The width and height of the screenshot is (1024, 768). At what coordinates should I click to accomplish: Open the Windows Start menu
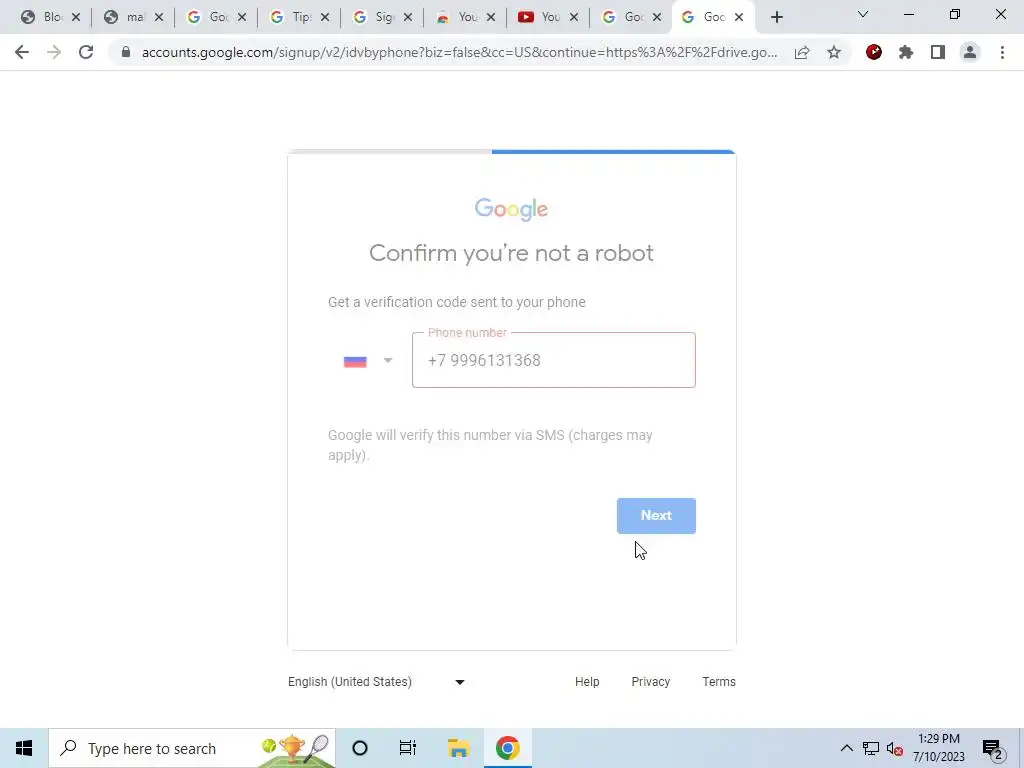24,748
